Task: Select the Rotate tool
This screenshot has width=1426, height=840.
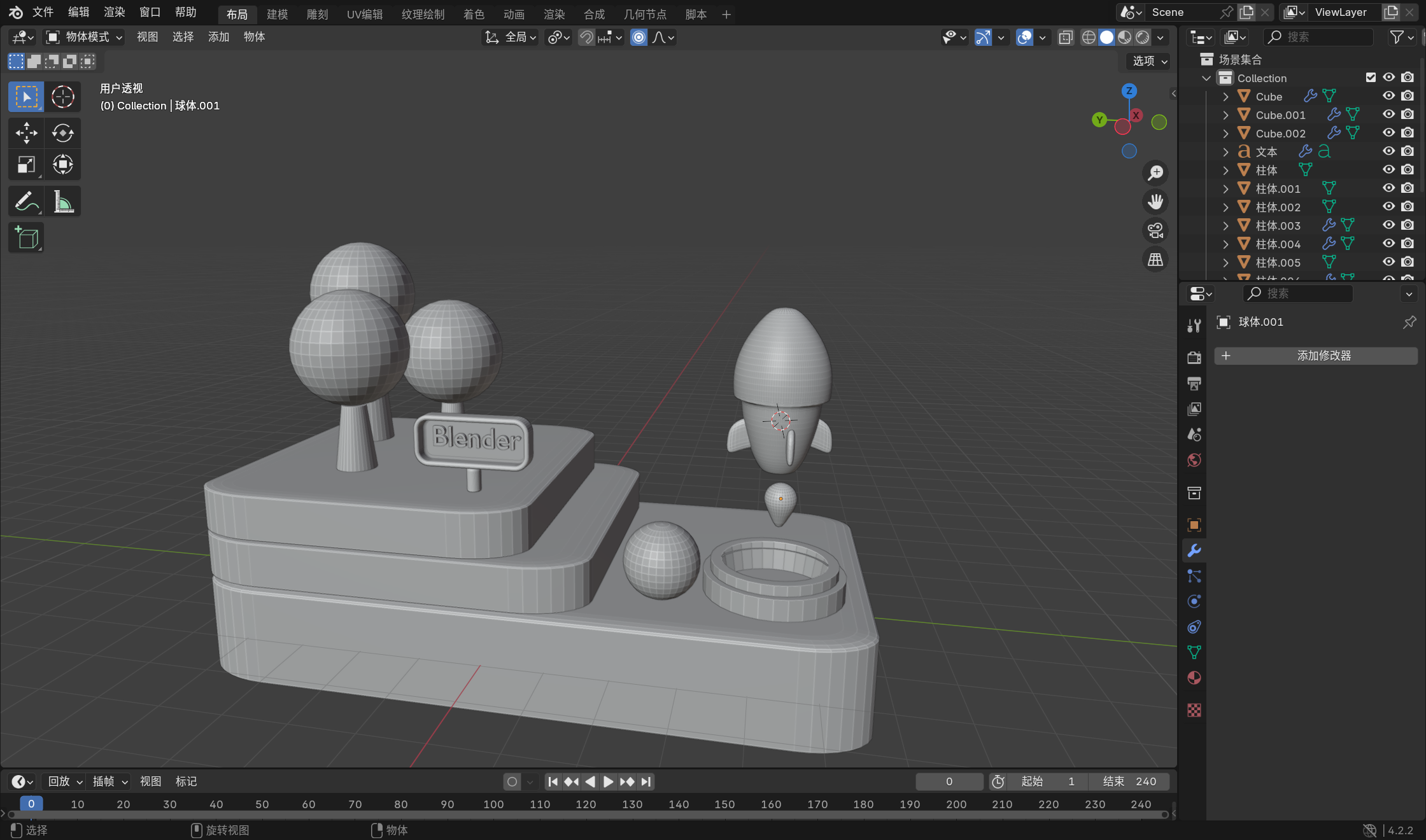Action: pyautogui.click(x=62, y=133)
